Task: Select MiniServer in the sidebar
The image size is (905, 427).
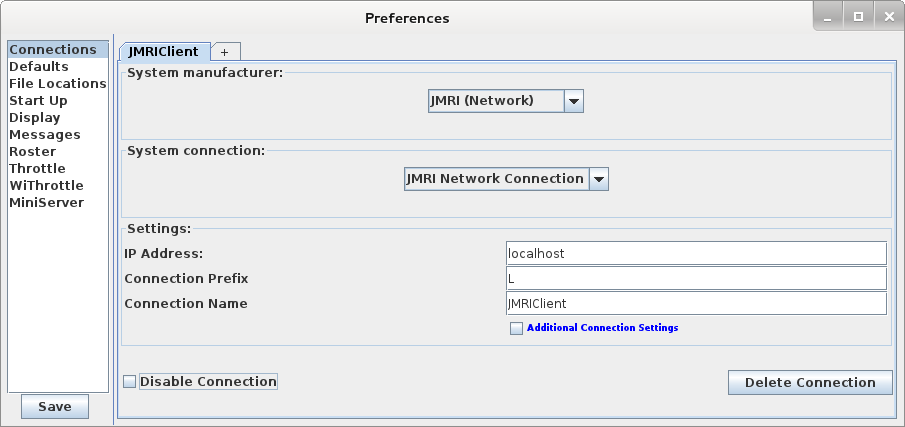Action: pyautogui.click(x=58, y=203)
